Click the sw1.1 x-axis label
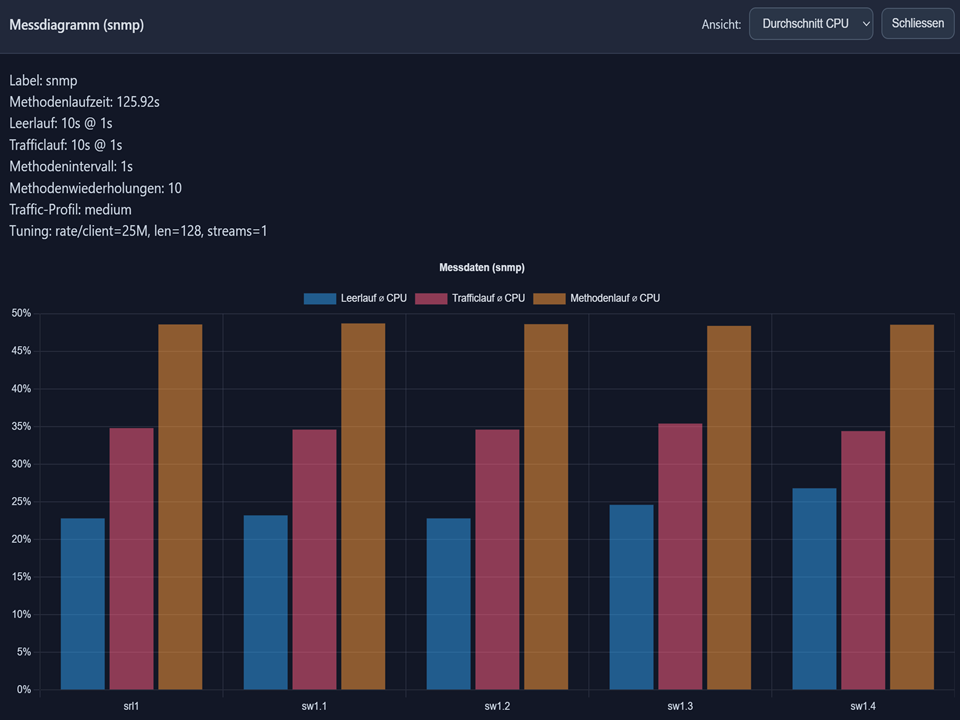This screenshot has height=720, width=960. [x=314, y=706]
